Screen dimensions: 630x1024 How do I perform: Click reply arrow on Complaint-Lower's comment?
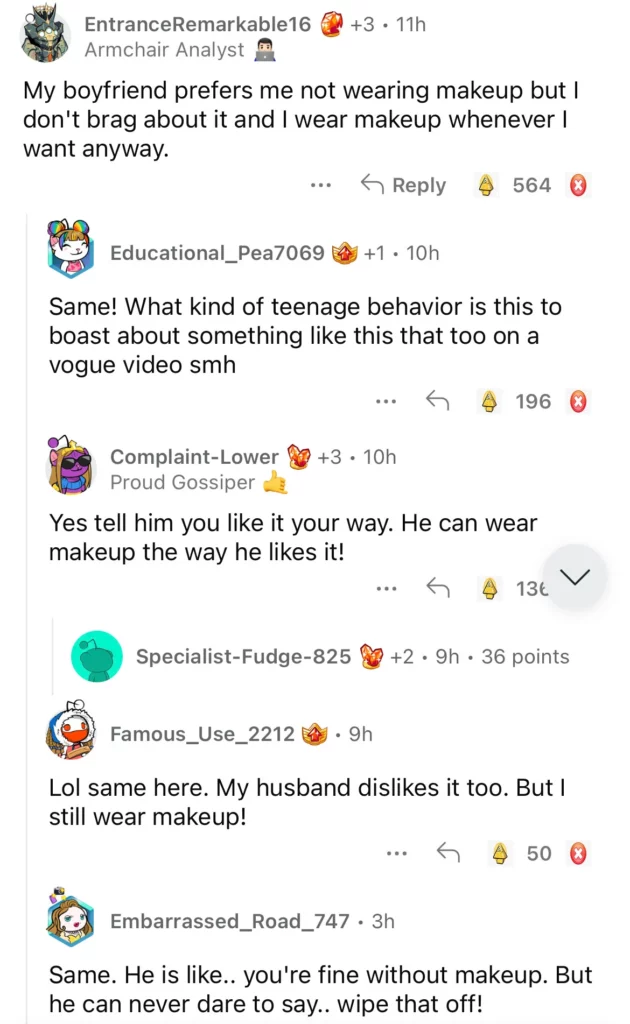coord(437,588)
